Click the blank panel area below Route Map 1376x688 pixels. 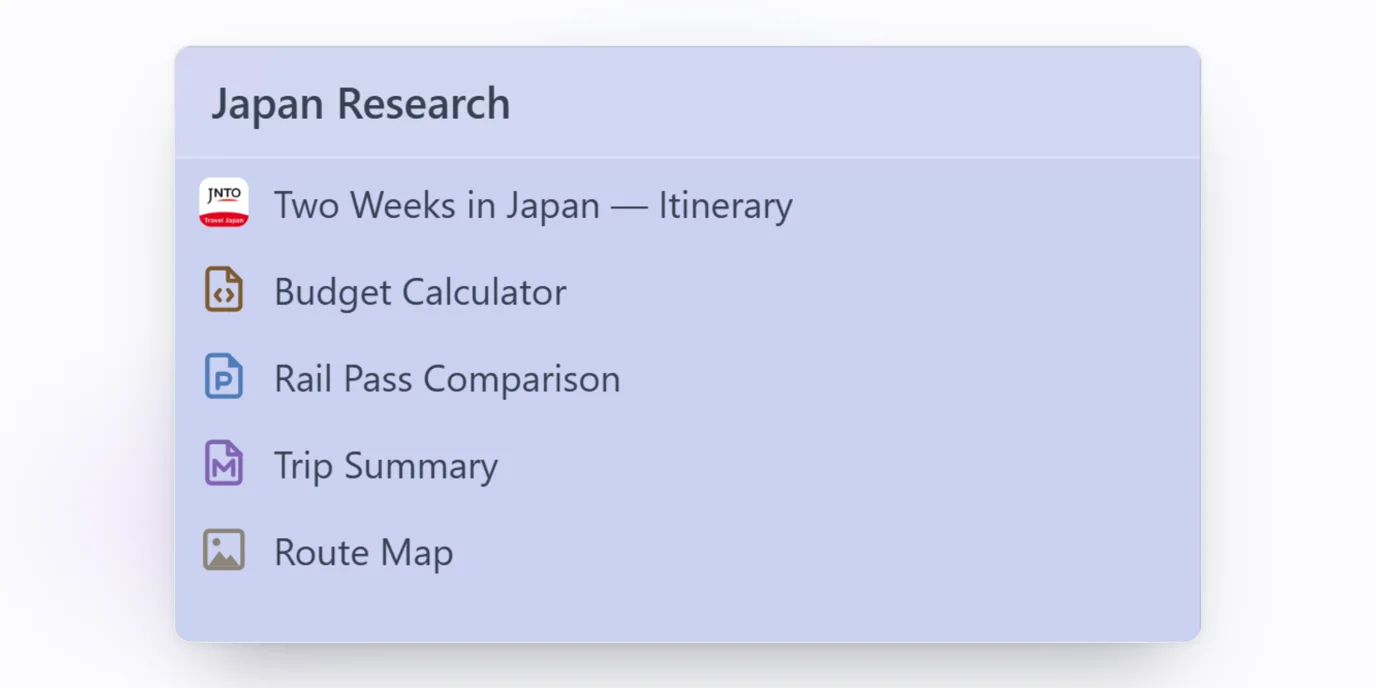click(687, 615)
